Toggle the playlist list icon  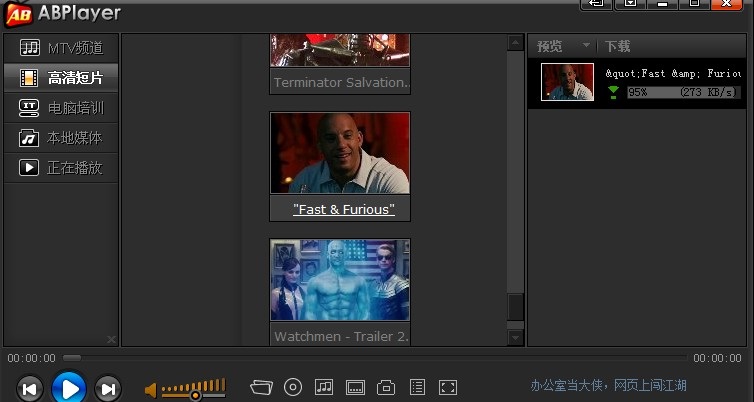pyautogui.click(x=417, y=387)
